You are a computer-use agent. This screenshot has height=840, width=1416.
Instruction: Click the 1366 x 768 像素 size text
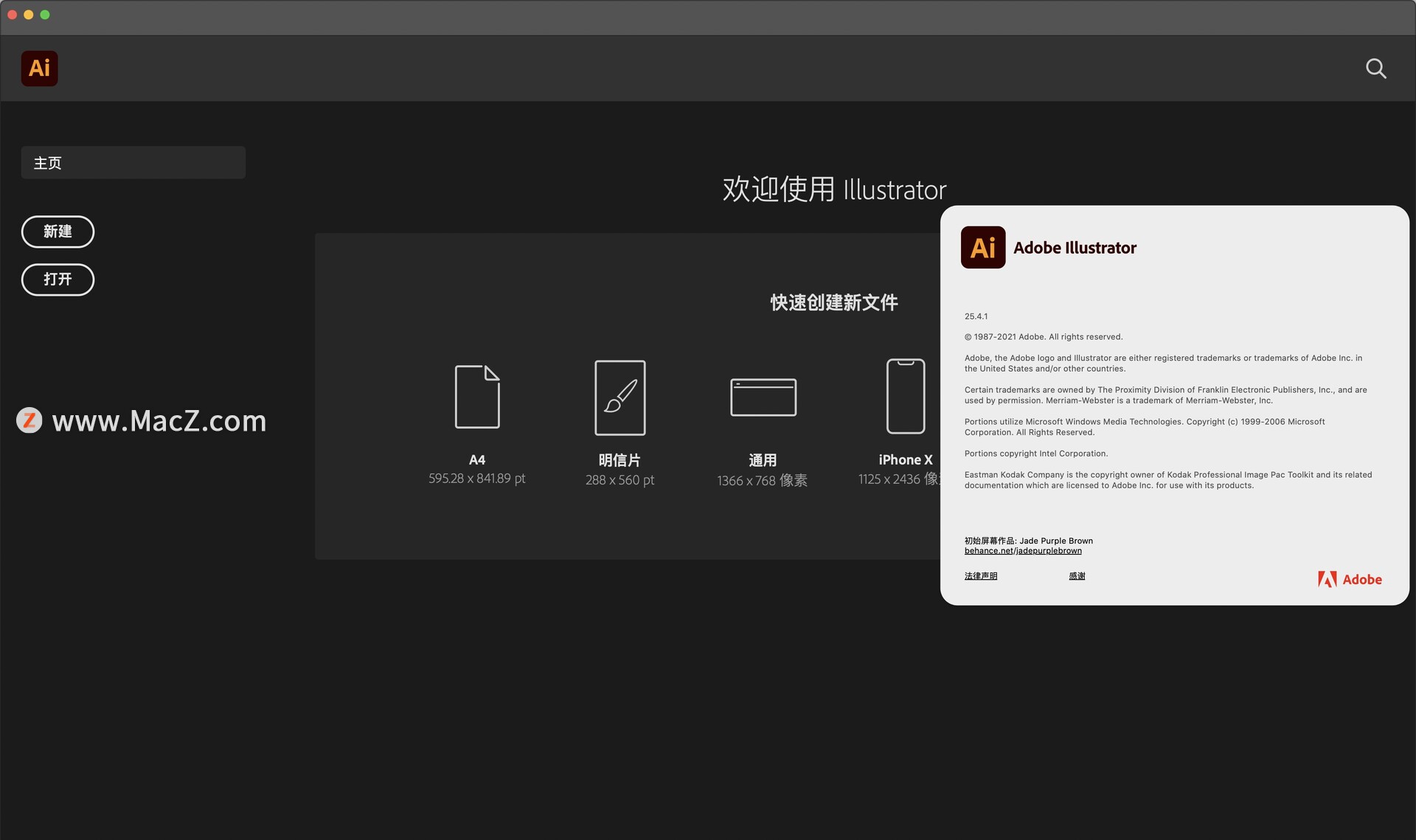762,481
